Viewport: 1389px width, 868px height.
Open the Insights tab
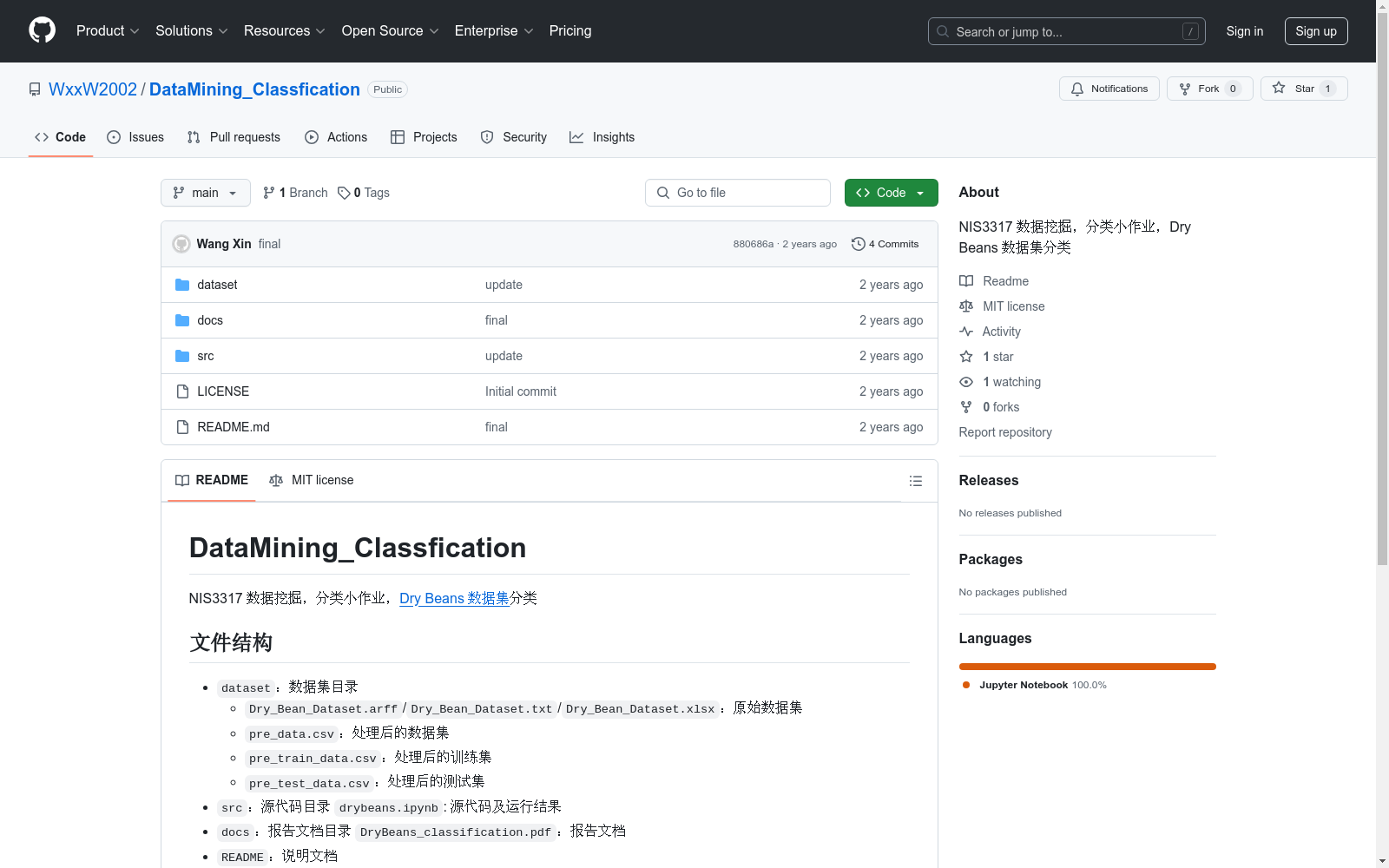(x=602, y=137)
